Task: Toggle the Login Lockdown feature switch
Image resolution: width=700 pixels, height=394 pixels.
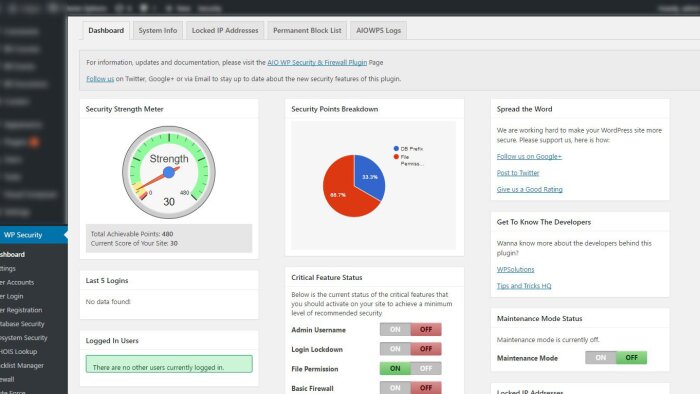Action: 410,349
